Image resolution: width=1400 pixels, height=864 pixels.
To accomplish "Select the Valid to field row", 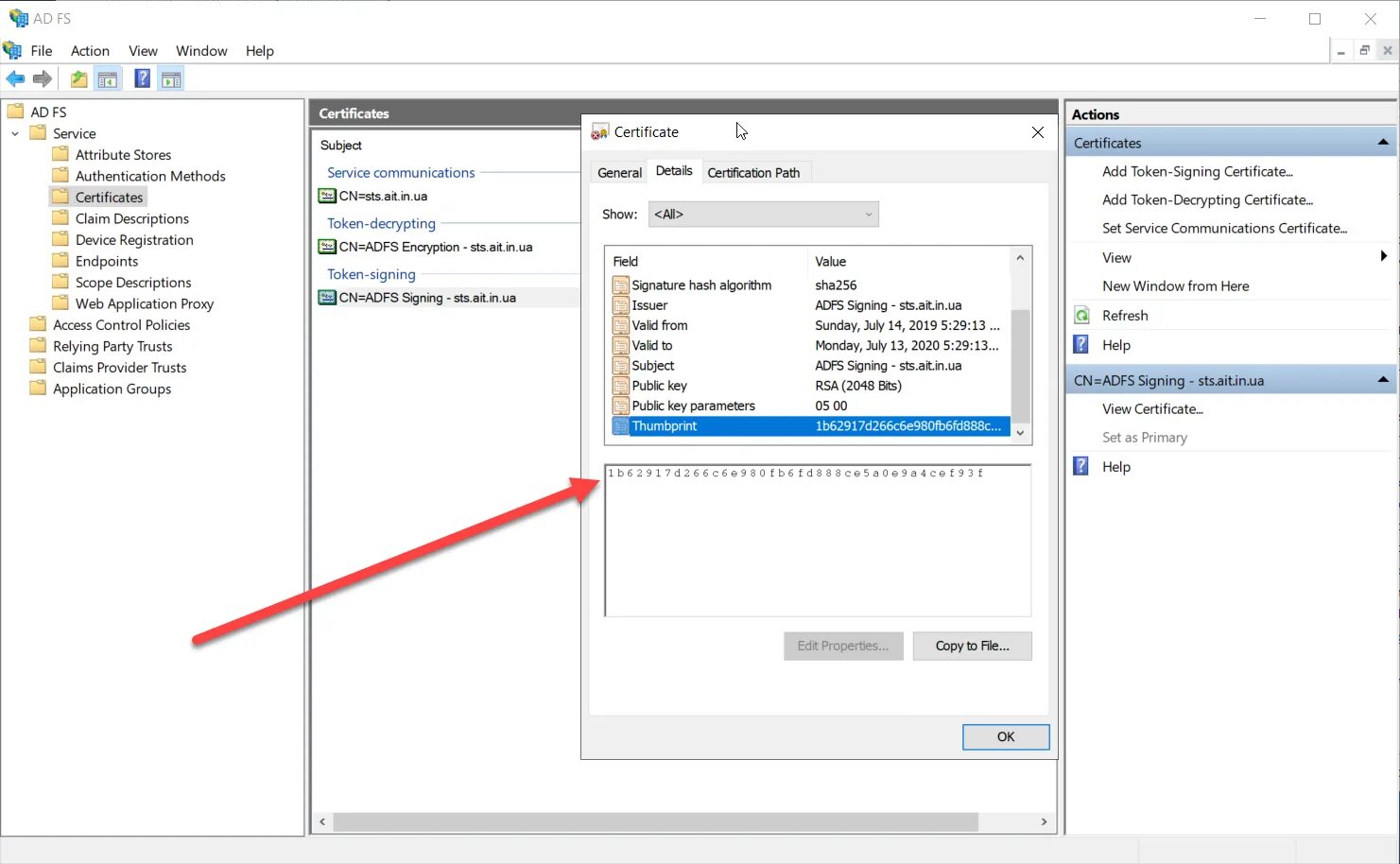I will coord(810,346).
